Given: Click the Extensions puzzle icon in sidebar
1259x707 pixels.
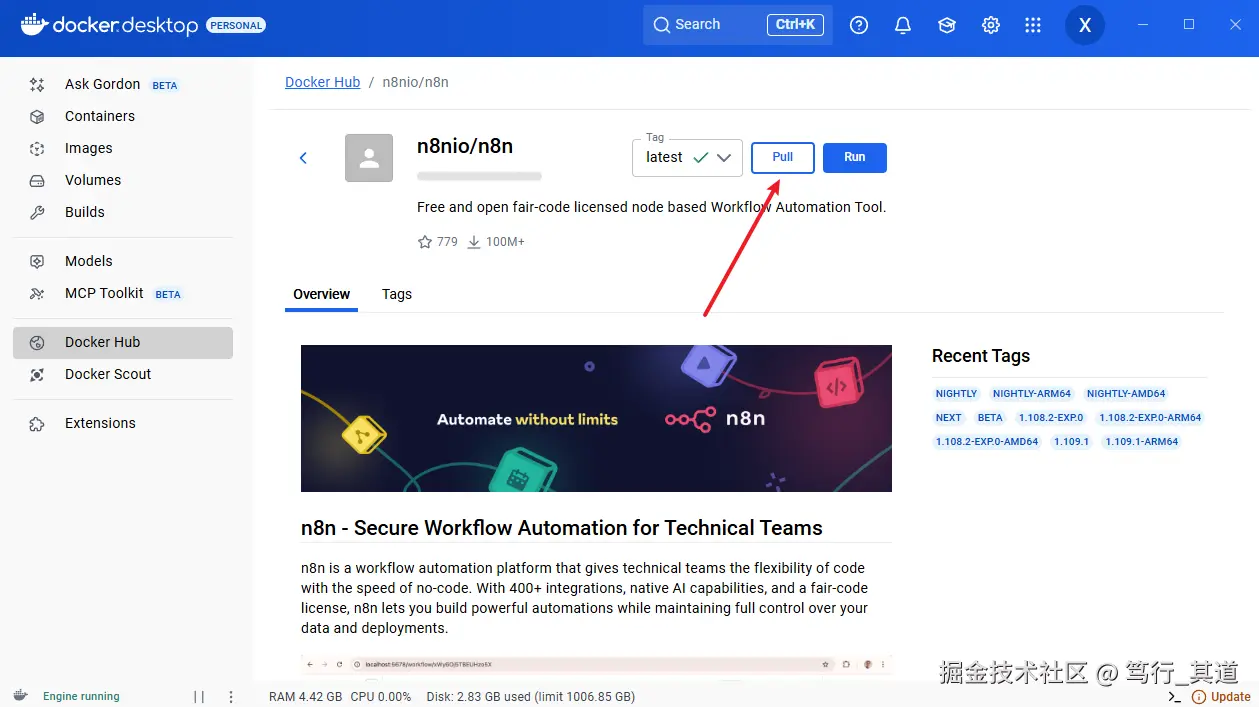Looking at the screenshot, I should [x=37, y=423].
